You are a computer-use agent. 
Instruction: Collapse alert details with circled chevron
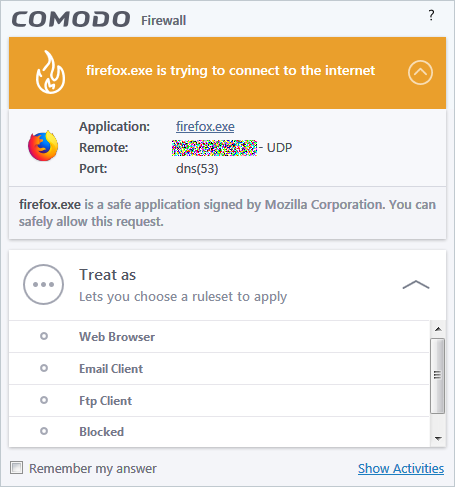(420, 72)
